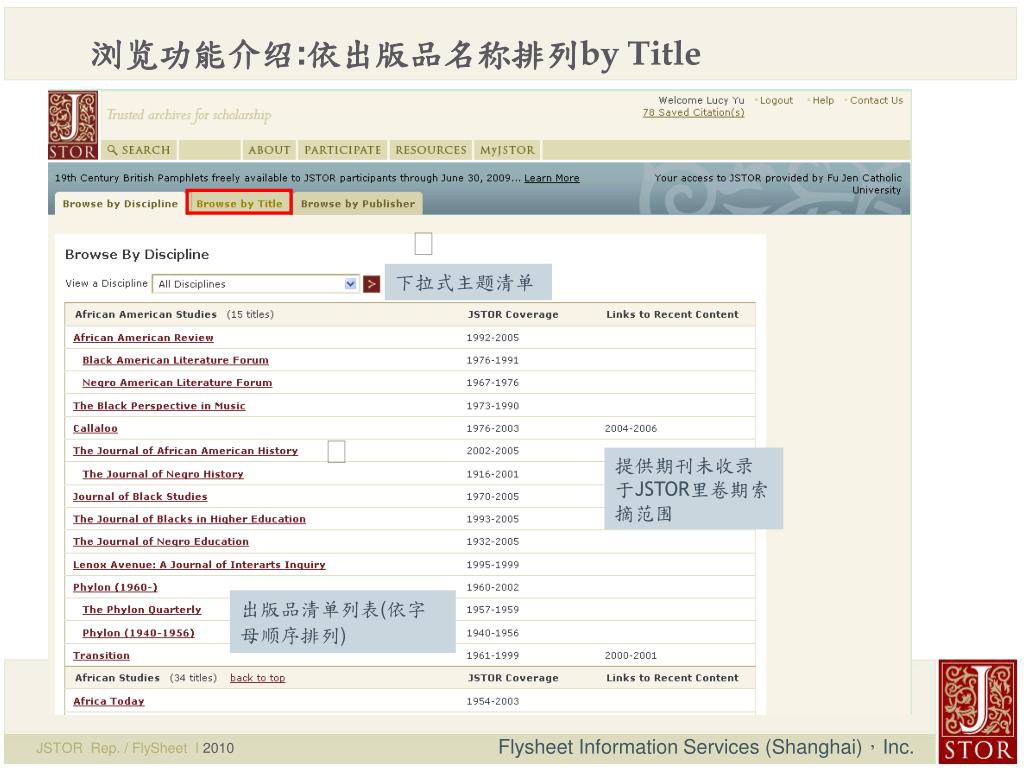Open the Callaloo journal link

[95, 428]
